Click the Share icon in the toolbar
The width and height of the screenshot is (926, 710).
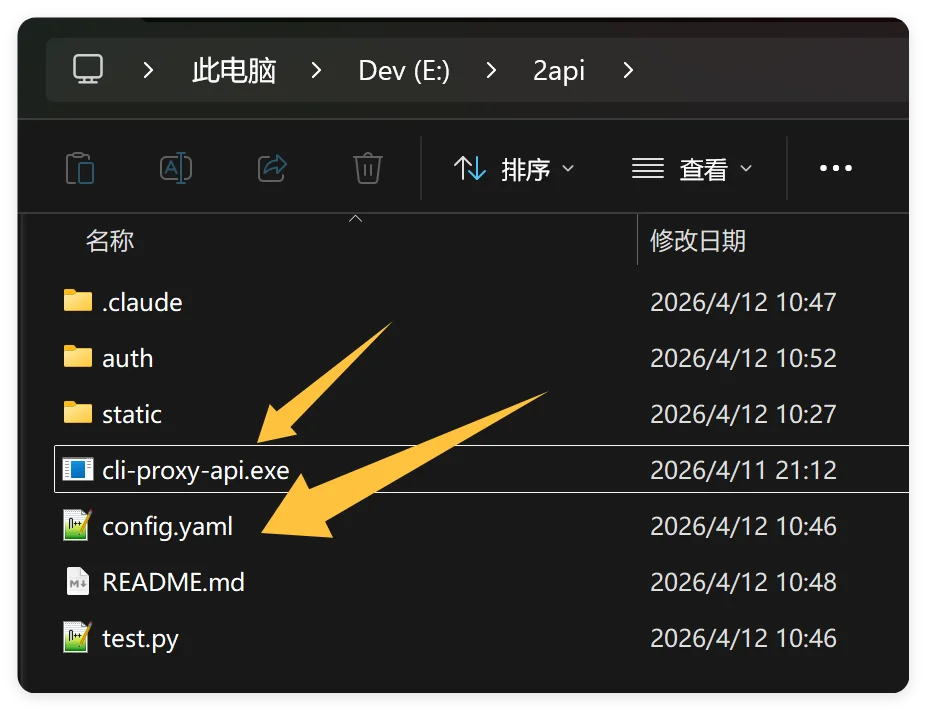pos(271,168)
